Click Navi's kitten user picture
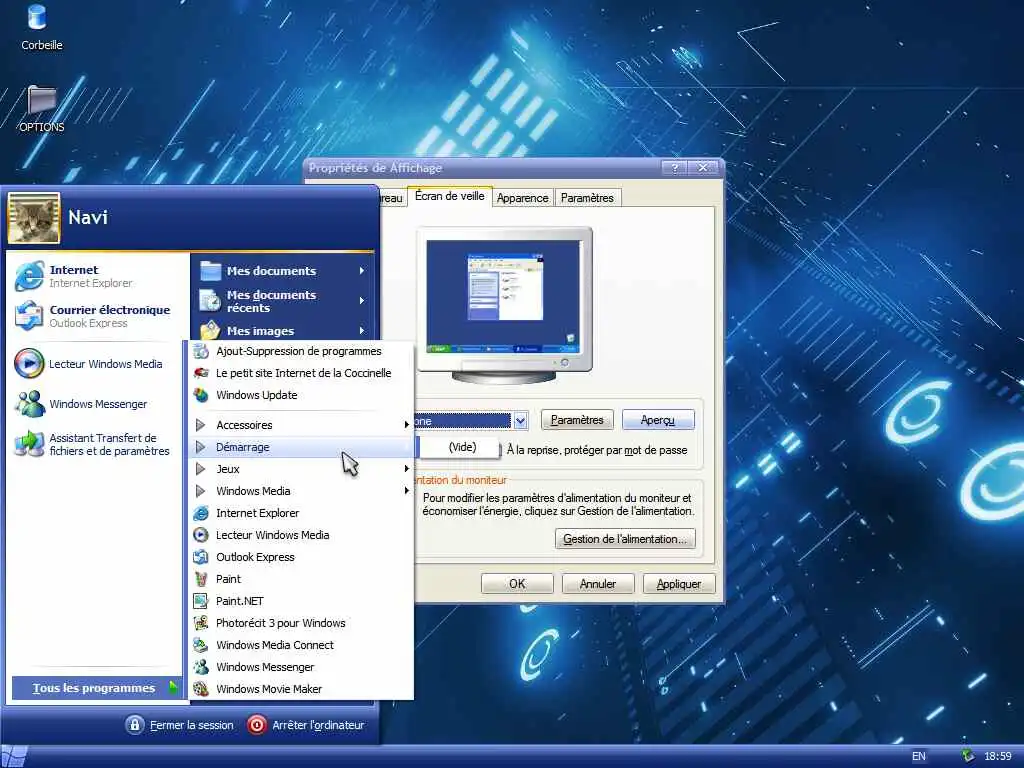Viewport: 1024px width, 768px height. (x=34, y=218)
